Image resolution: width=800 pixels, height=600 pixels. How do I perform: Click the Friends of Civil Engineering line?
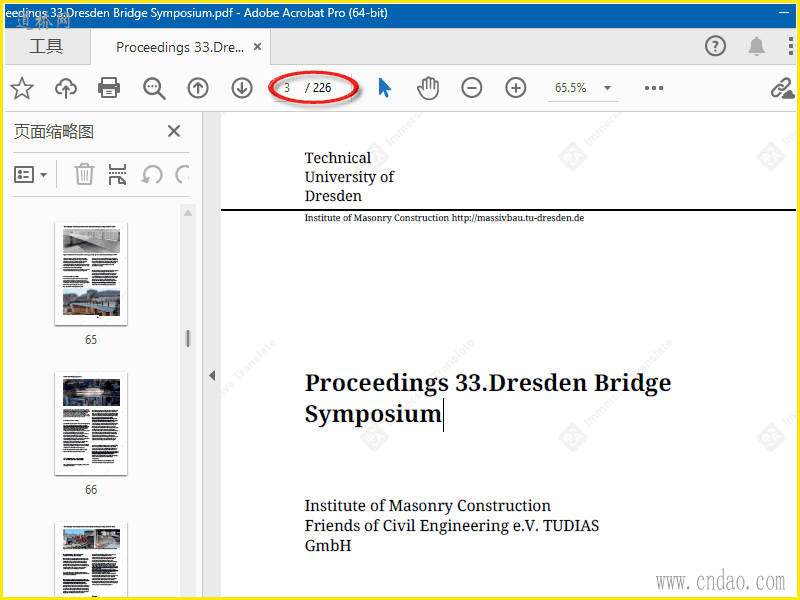(x=452, y=526)
